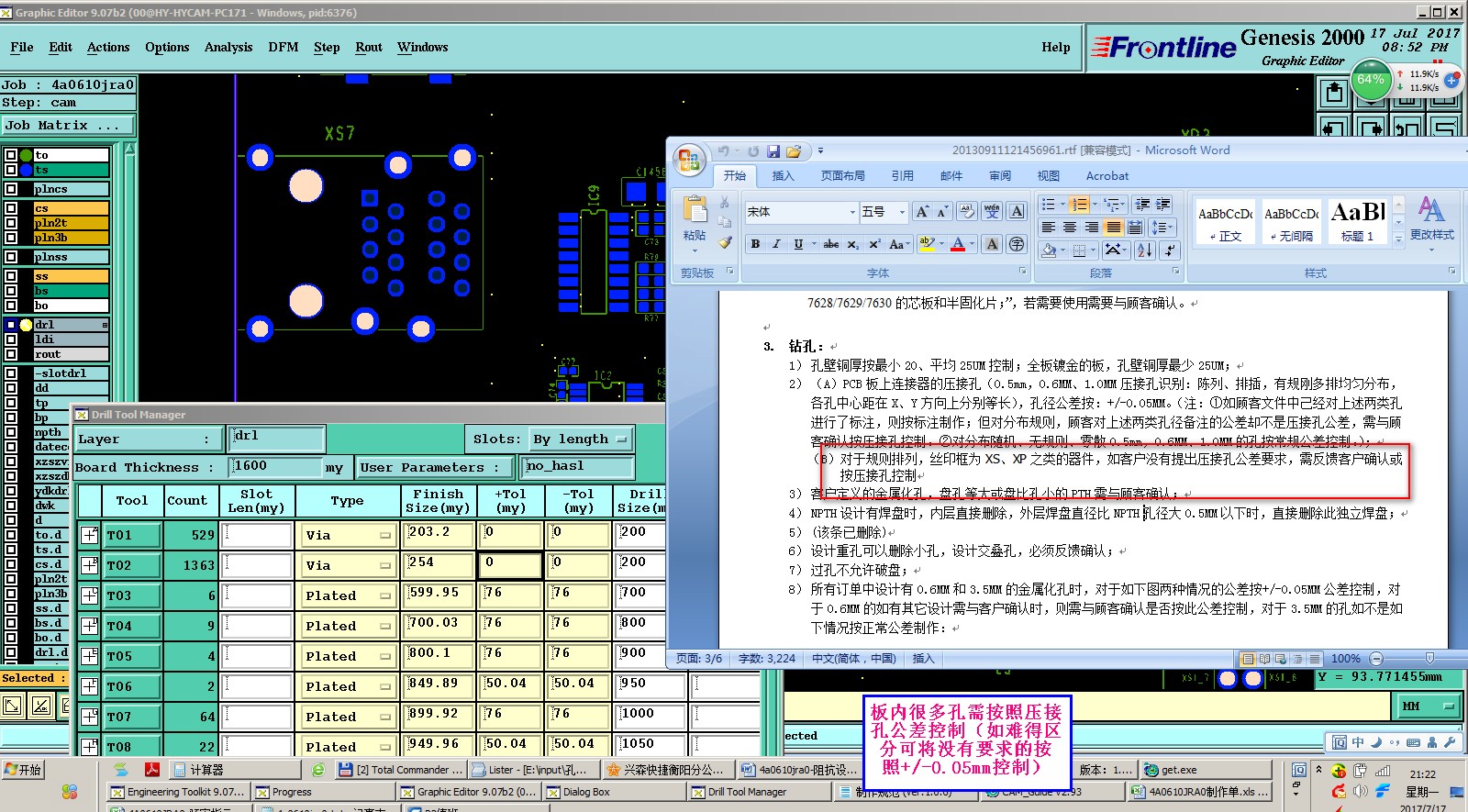Align text left in Word
Image resolution: width=1468 pixels, height=812 pixels.
pos(1048,227)
